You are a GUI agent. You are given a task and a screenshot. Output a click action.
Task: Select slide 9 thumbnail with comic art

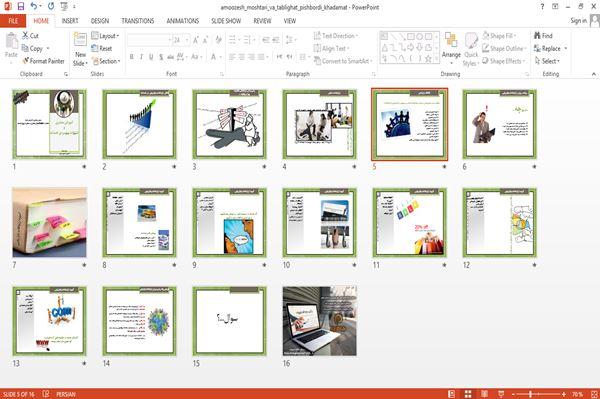230,222
